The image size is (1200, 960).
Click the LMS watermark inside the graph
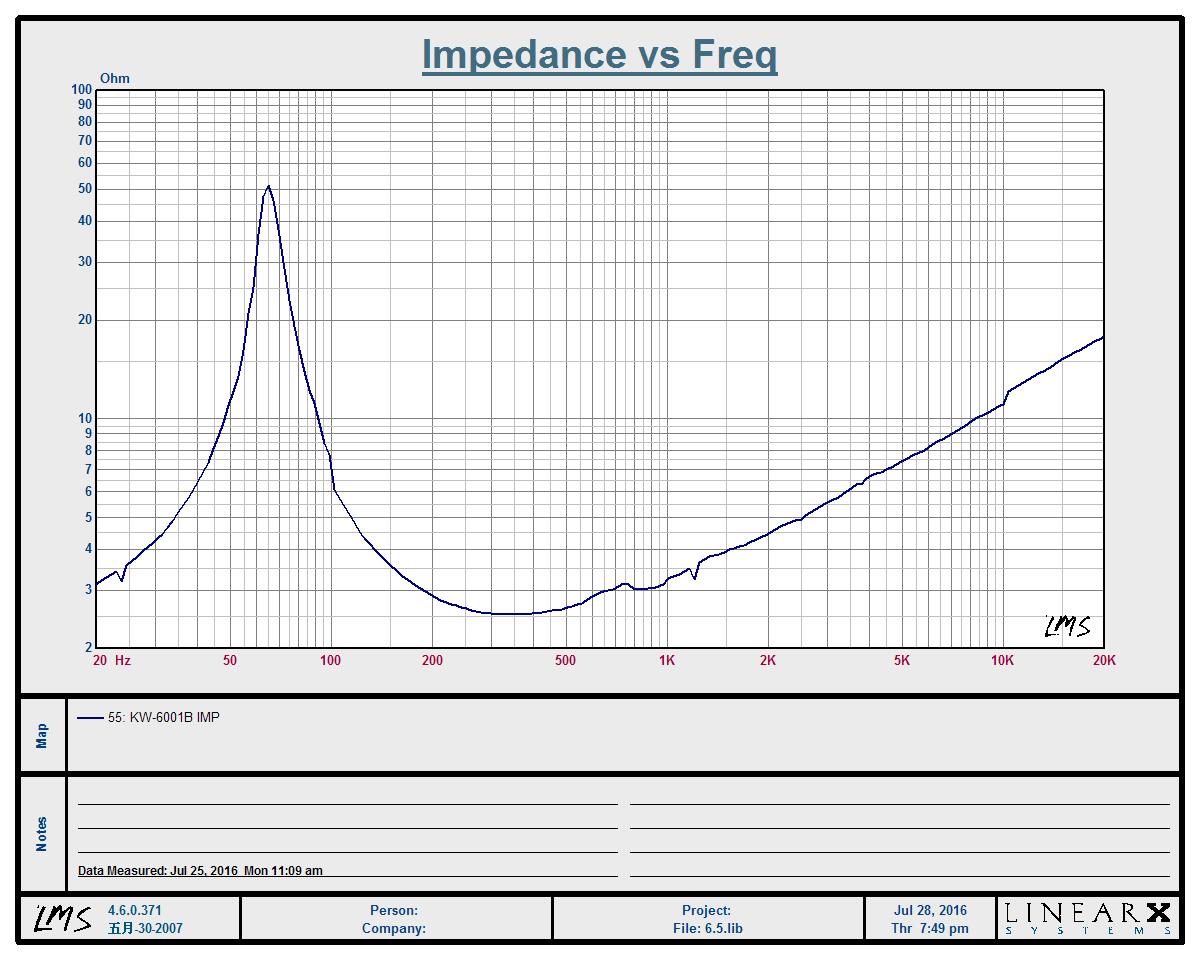coord(1066,626)
